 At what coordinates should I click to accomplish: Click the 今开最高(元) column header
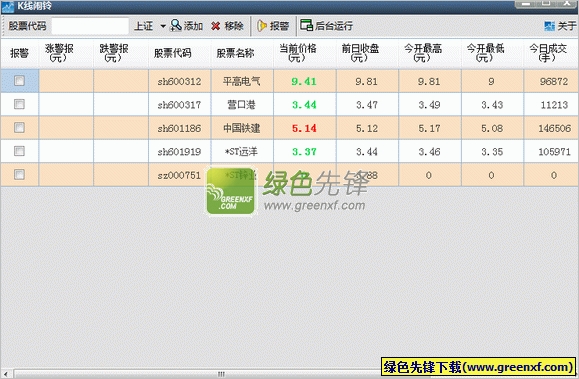[429, 53]
